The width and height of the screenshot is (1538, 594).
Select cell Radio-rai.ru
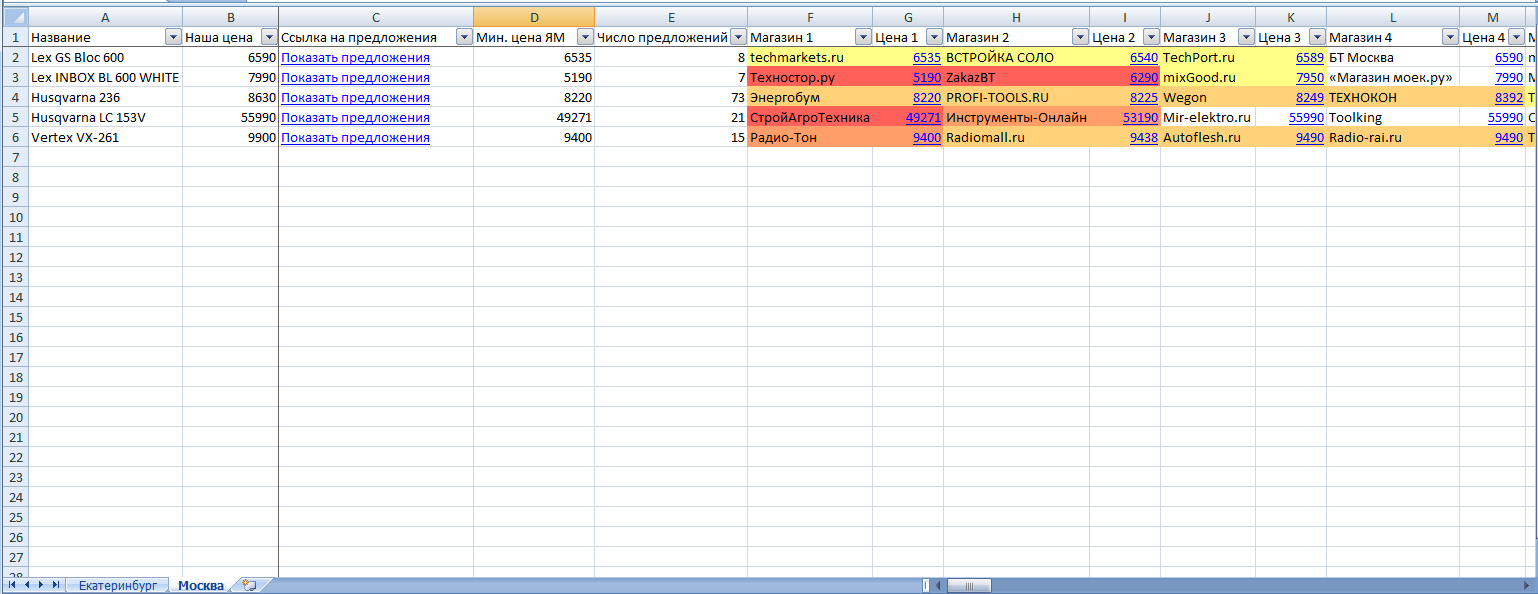(1393, 137)
